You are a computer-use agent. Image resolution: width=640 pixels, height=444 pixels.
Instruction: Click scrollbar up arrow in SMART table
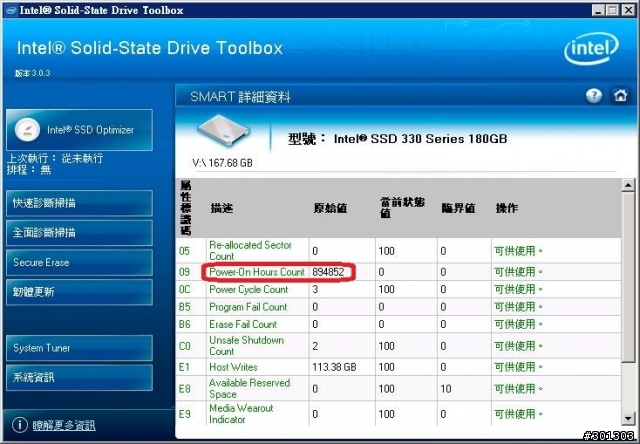tap(628, 185)
